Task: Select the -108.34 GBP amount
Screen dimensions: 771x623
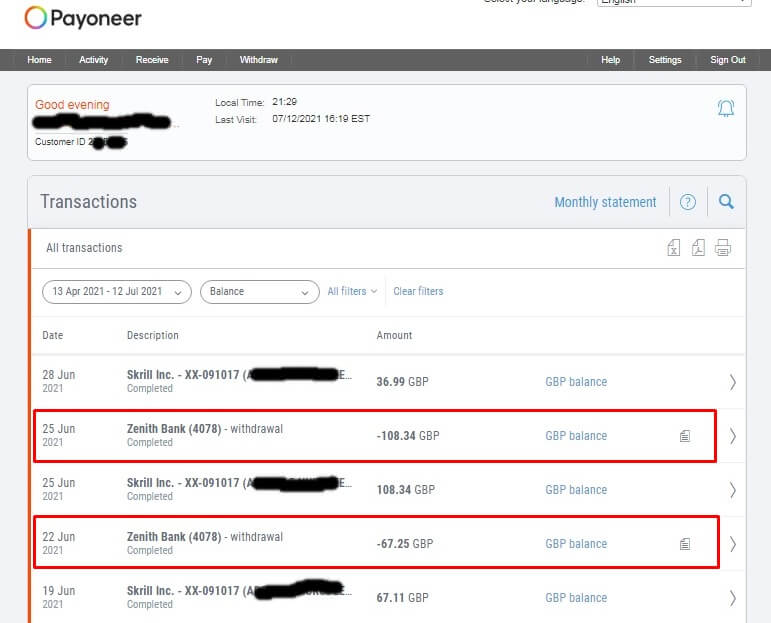Action: click(x=408, y=436)
